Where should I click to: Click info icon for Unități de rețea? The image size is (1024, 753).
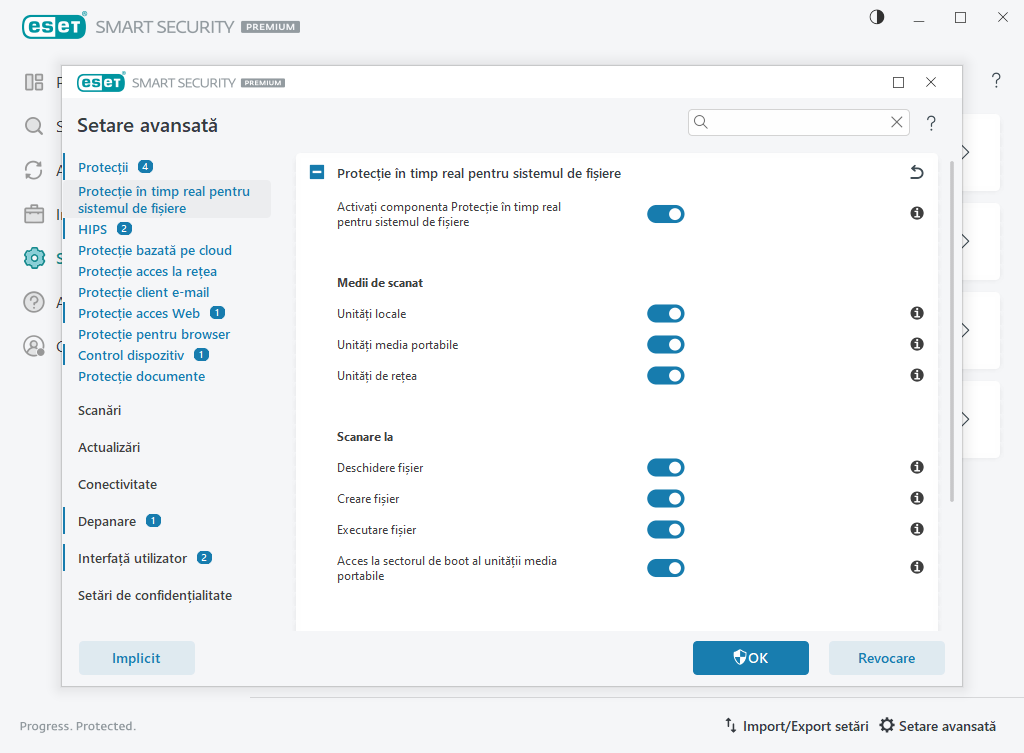tap(916, 375)
